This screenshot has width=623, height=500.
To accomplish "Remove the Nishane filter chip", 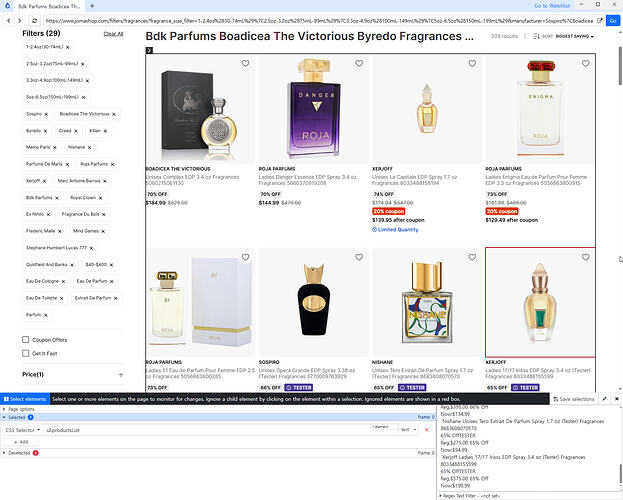I will 89,147.
